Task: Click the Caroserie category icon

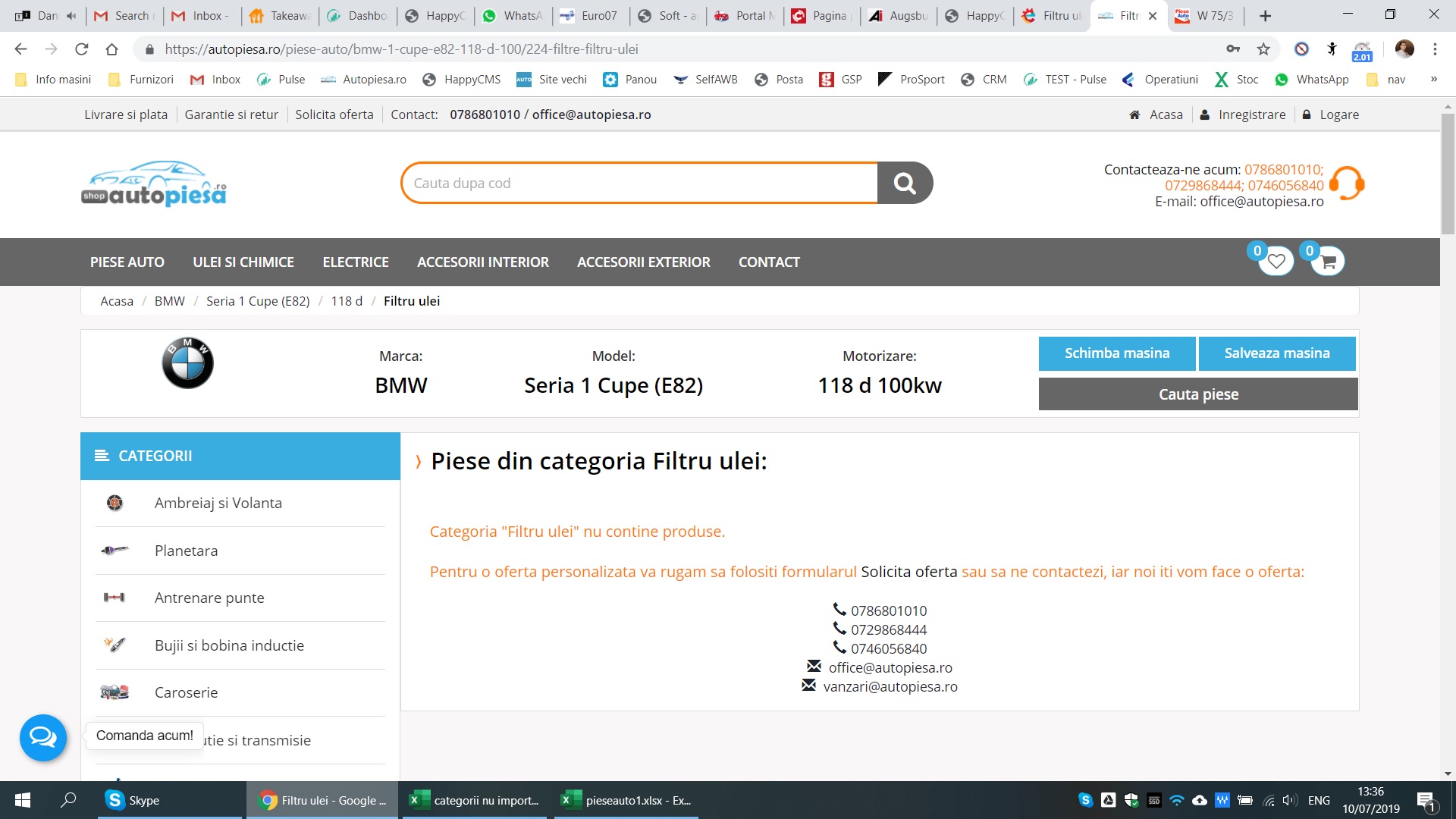Action: coord(115,692)
